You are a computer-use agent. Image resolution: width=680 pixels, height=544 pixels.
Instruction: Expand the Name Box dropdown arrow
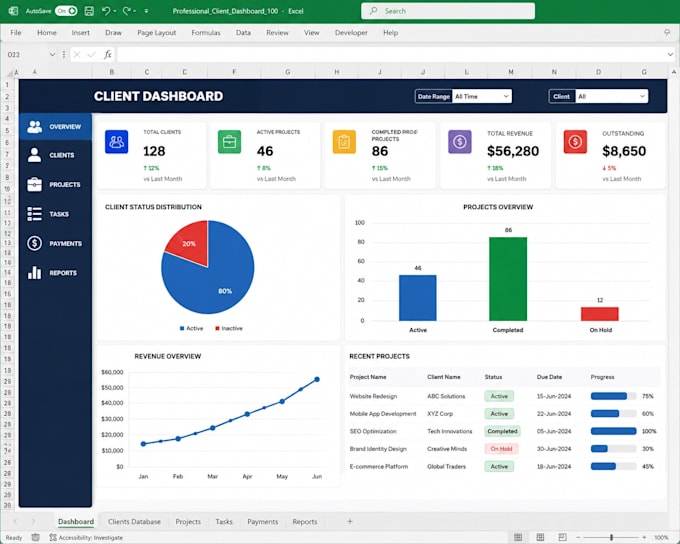(x=52, y=55)
